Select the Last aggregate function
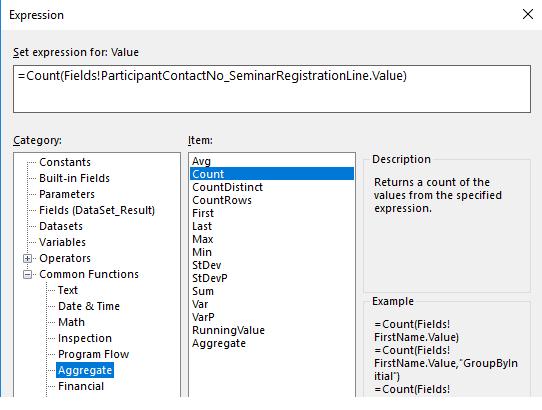The width and height of the screenshot is (542, 410). click(x=202, y=226)
